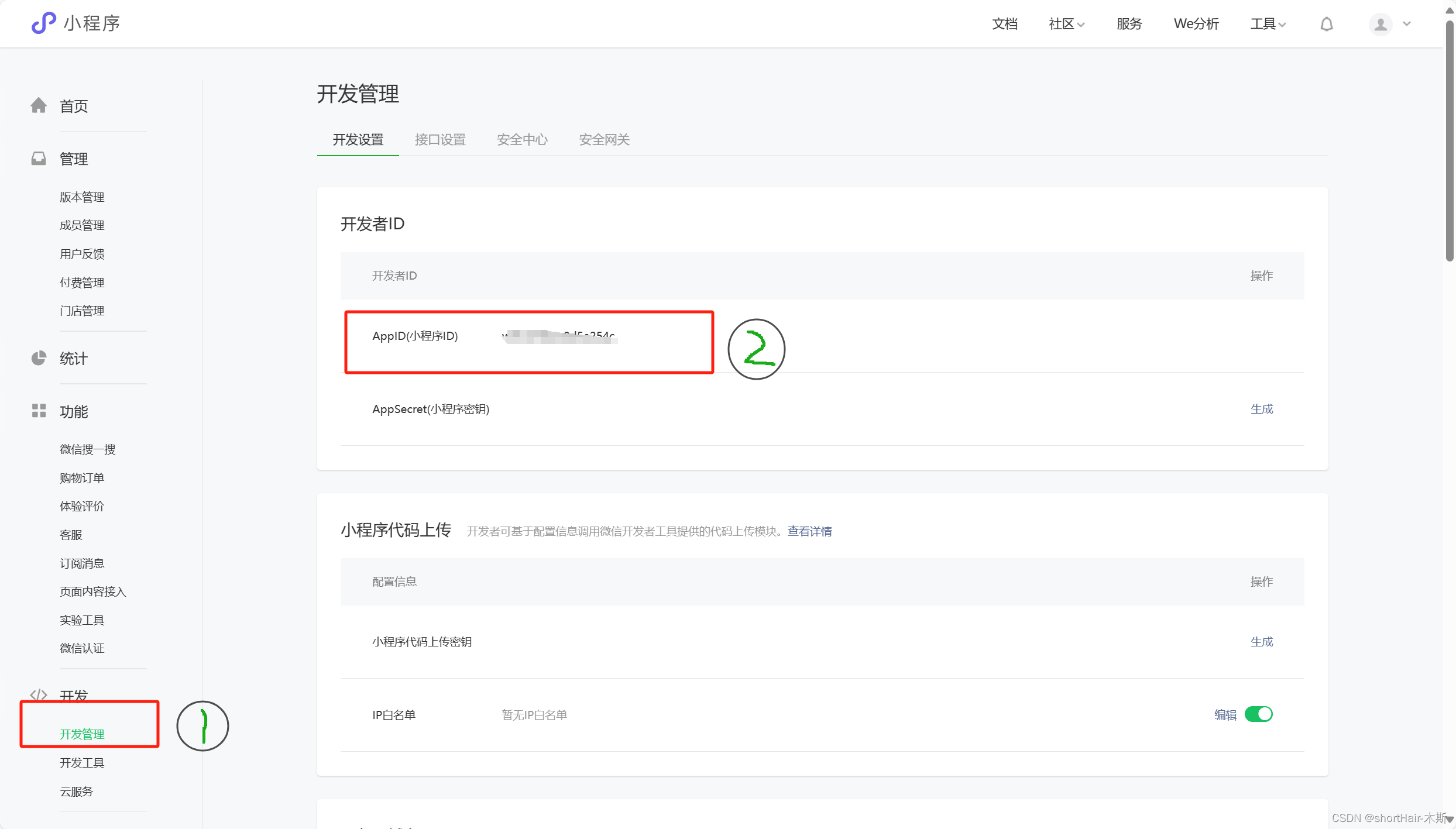Click the user avatar icon

[x=1380, y=24]
